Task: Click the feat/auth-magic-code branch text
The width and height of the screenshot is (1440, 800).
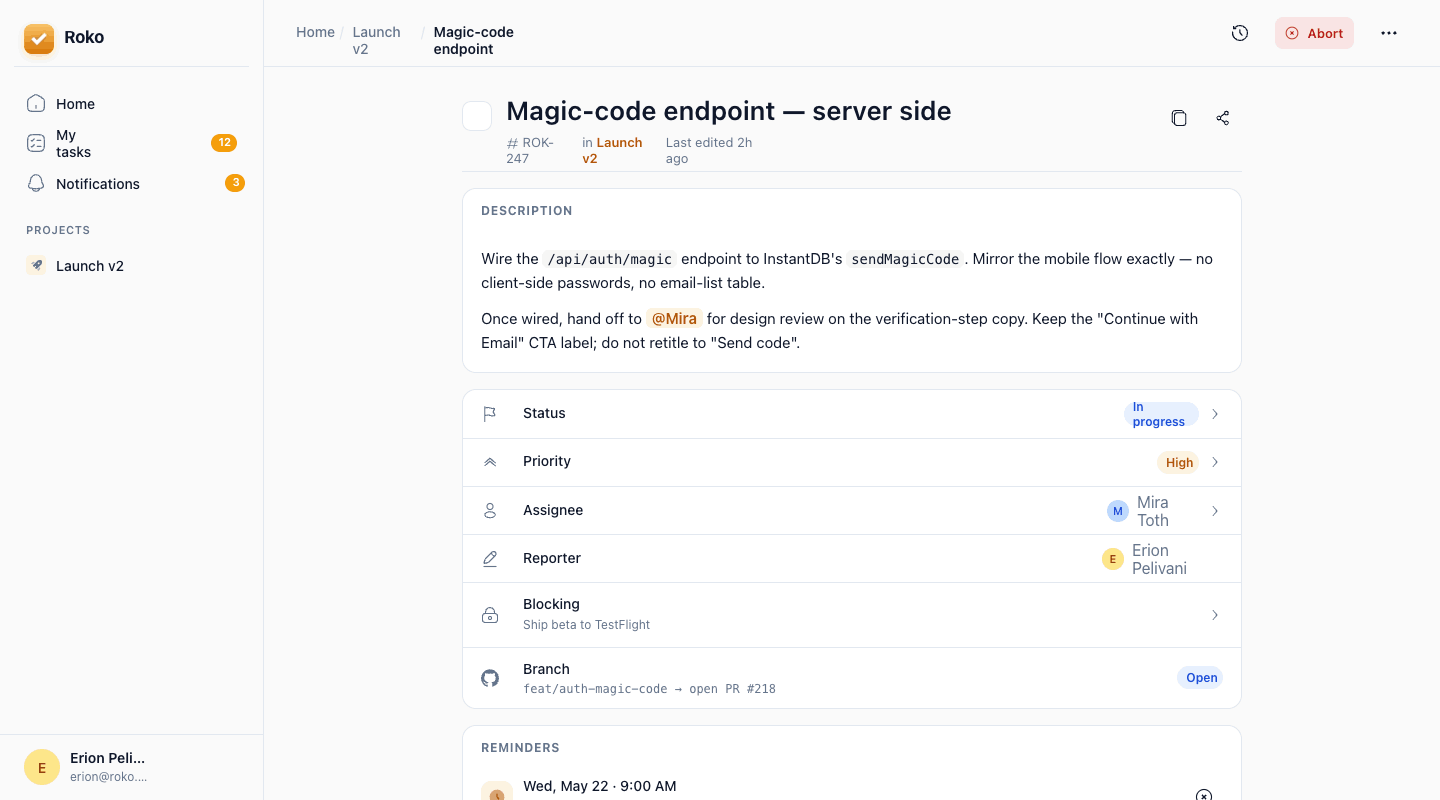Action: click(x=595, y=689)
